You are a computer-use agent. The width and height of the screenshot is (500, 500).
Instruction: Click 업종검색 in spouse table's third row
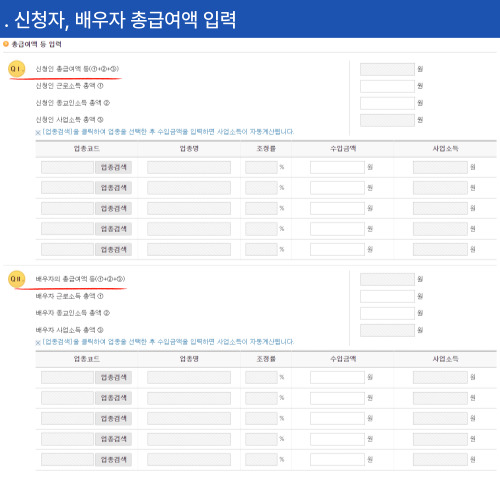pyautogui.click(x=113, y=419)
